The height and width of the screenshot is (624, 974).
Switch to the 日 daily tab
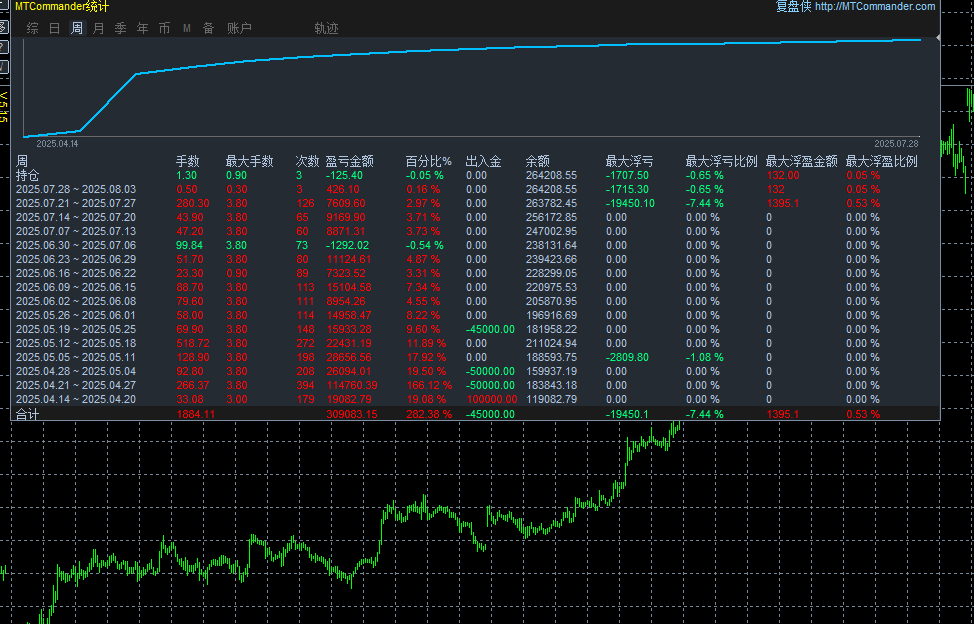[55, 28]
